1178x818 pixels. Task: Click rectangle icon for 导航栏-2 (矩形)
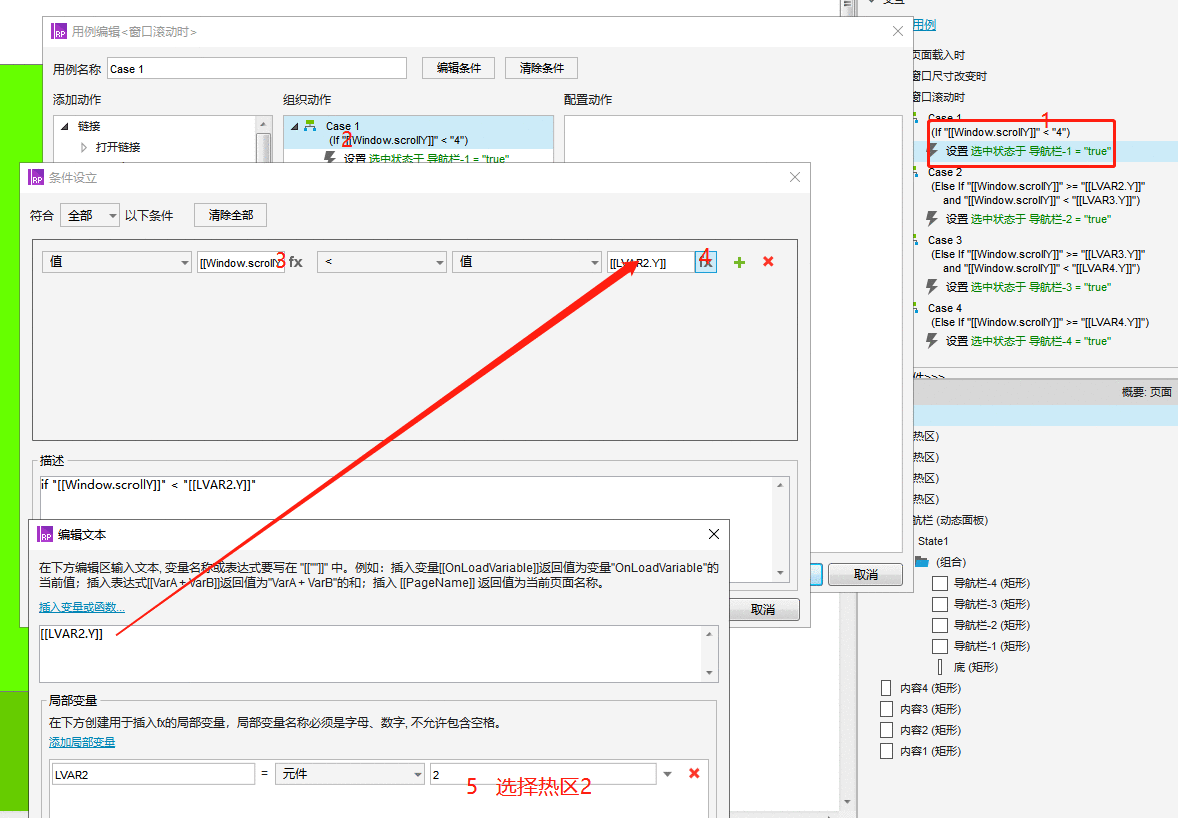click(940, 625)
